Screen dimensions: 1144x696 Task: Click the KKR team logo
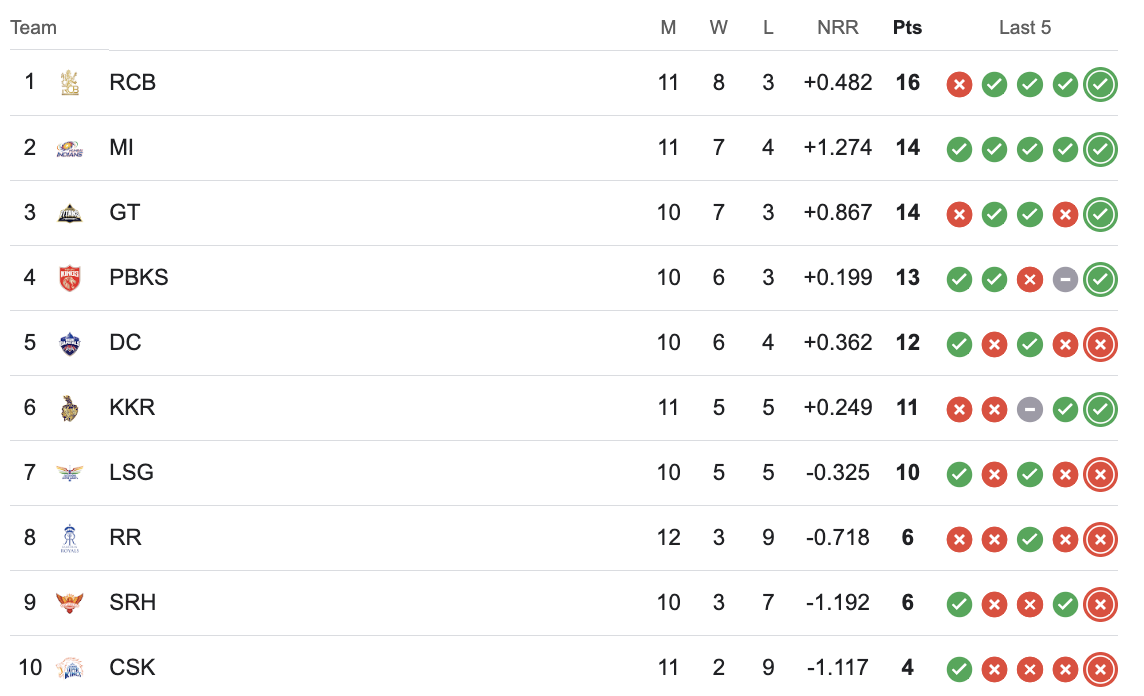[x=69, y=408]
